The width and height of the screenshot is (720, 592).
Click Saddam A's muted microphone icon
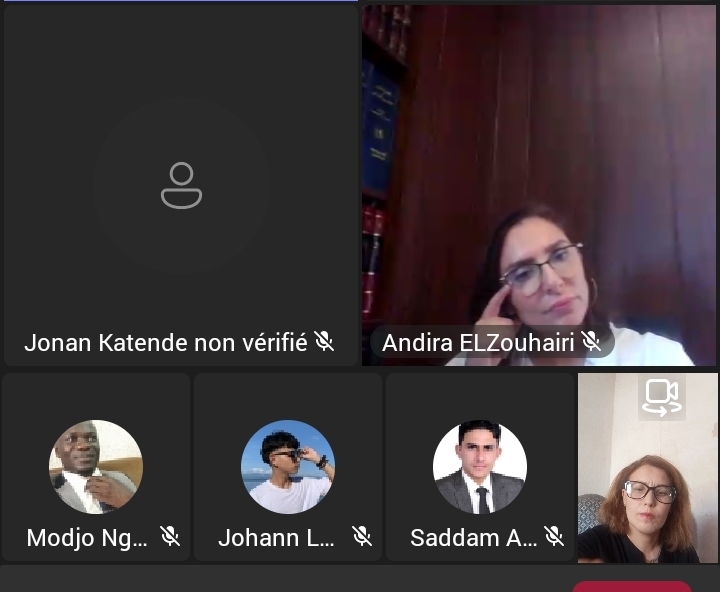(x=554, y=536)
